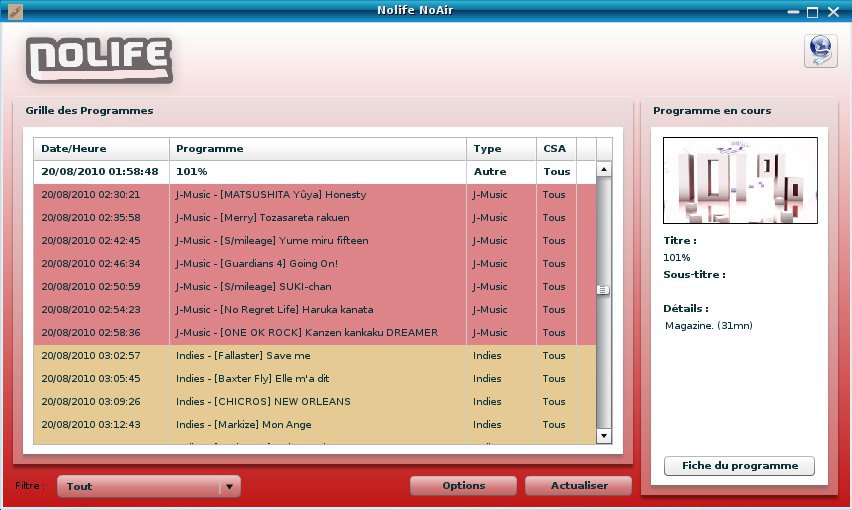The width and height of the screenshot is (852, 510).
Task: Close the Nolife NoAir window
Action: [833, 12]
